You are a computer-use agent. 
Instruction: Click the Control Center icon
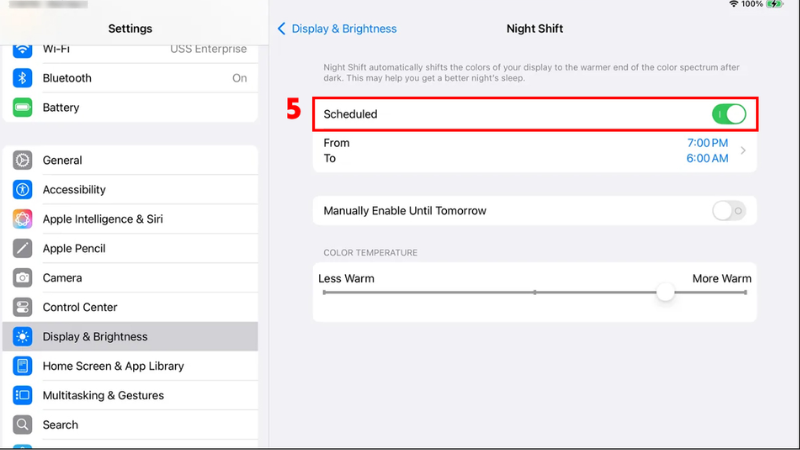click(x=22, y=307)
